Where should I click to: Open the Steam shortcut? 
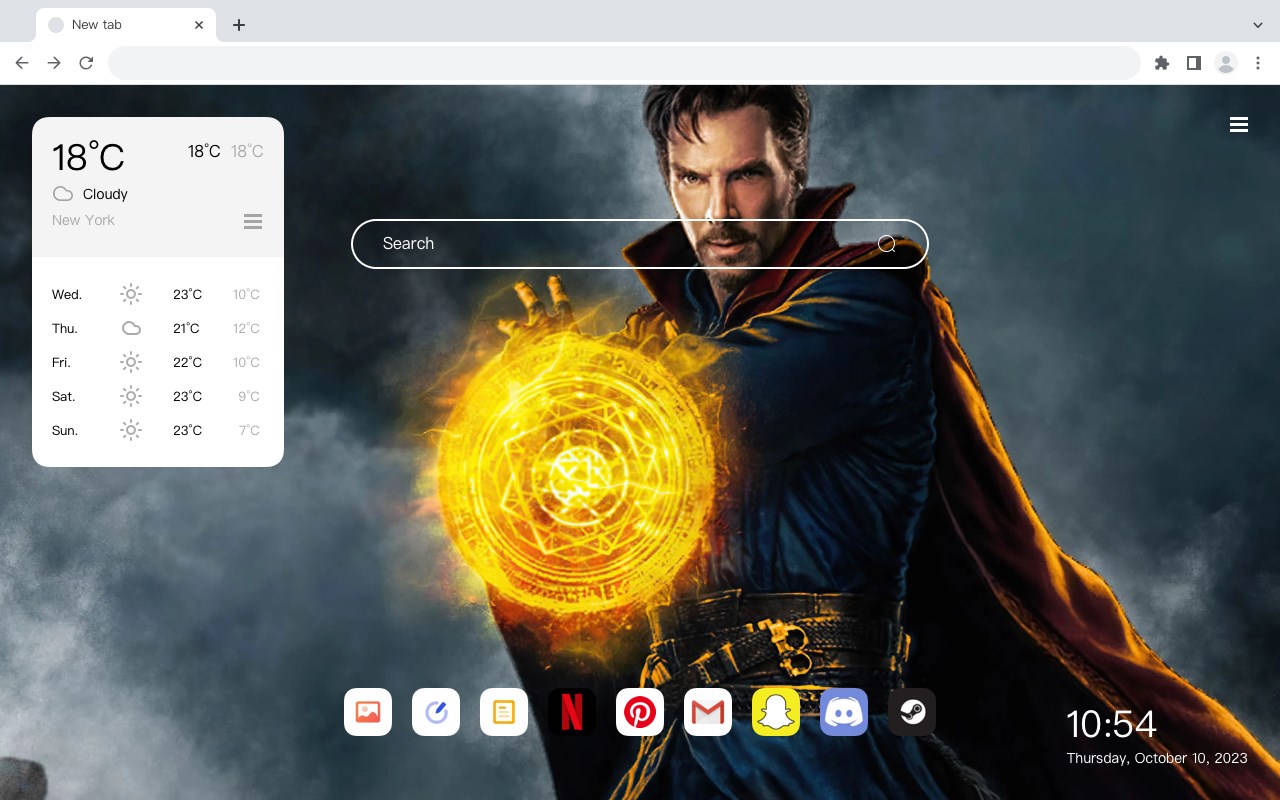point(912,712)
